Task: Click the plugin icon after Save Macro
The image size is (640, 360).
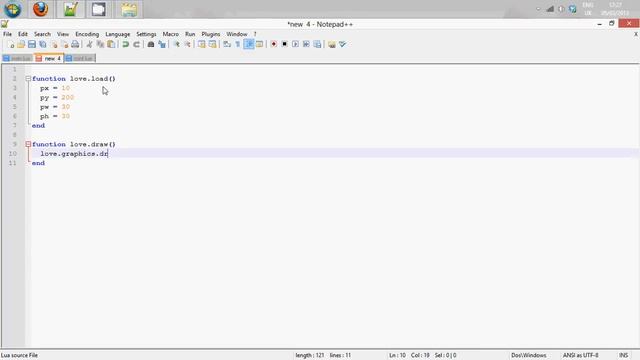Action: click(x=331, y=44)
